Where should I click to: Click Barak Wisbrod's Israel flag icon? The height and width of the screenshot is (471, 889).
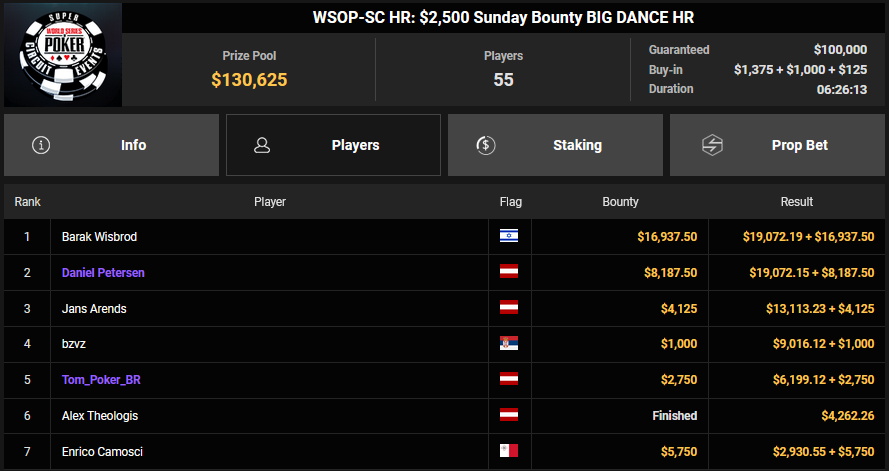tap(509, 237)
